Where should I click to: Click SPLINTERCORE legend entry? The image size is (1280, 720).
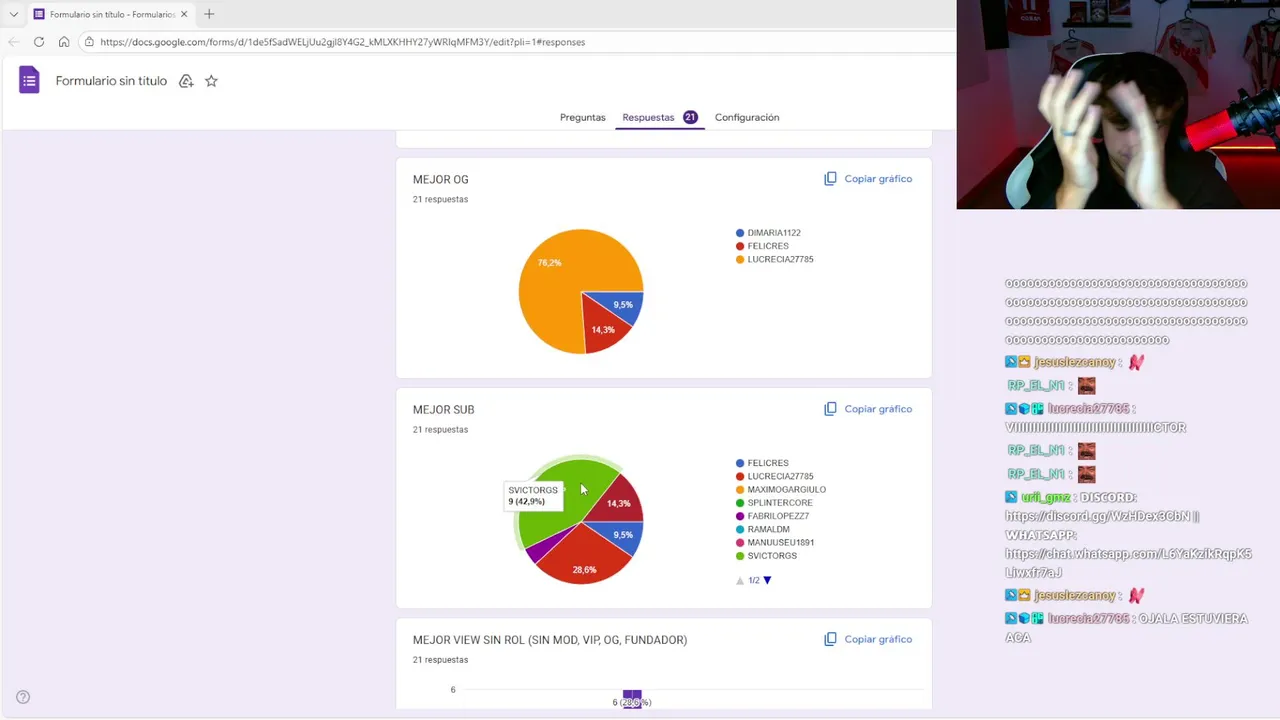(774, 503)
